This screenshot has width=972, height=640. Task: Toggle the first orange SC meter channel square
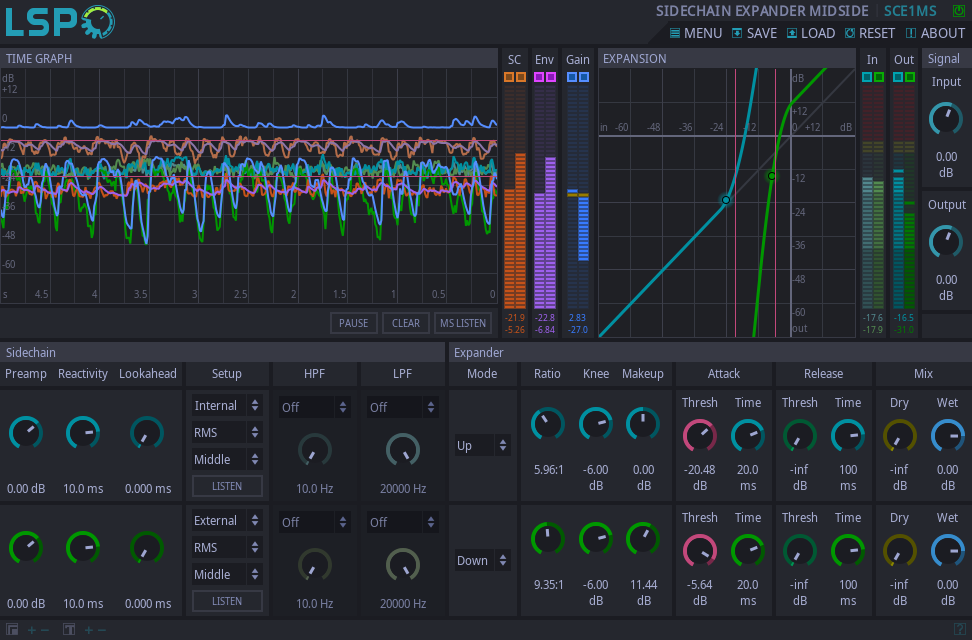coord(509,77)
